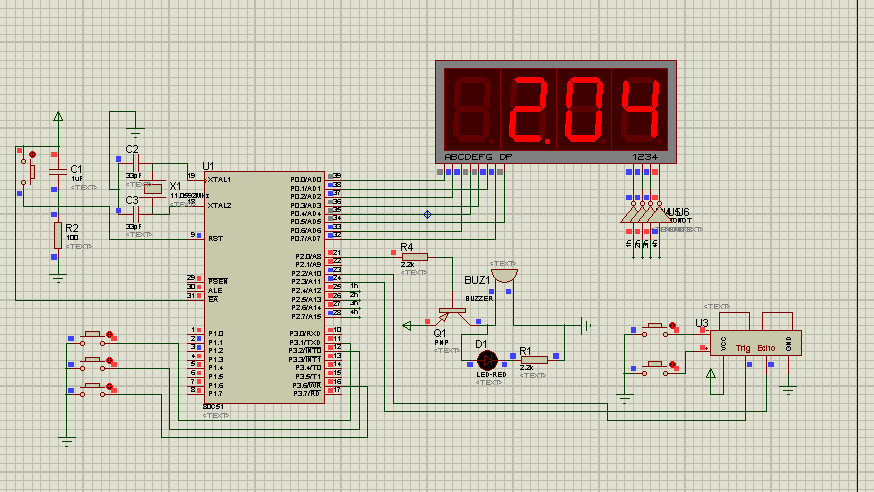The height and width of the screenshot is (492, 874).
Task: Click the Echo pin label on U3
Action: tap(766, 348)
